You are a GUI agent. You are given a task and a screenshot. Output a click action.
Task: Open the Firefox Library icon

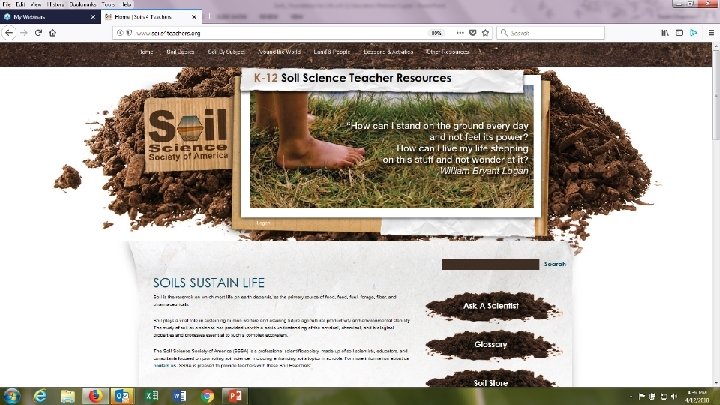pyautogui.click(x=665, y=33)
